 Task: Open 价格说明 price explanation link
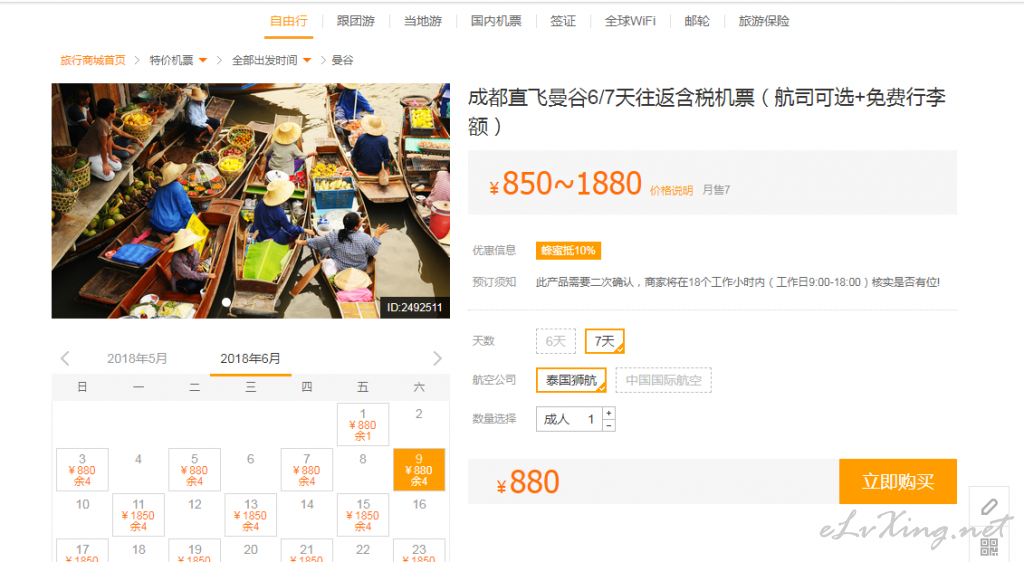[x=671, y=190]
